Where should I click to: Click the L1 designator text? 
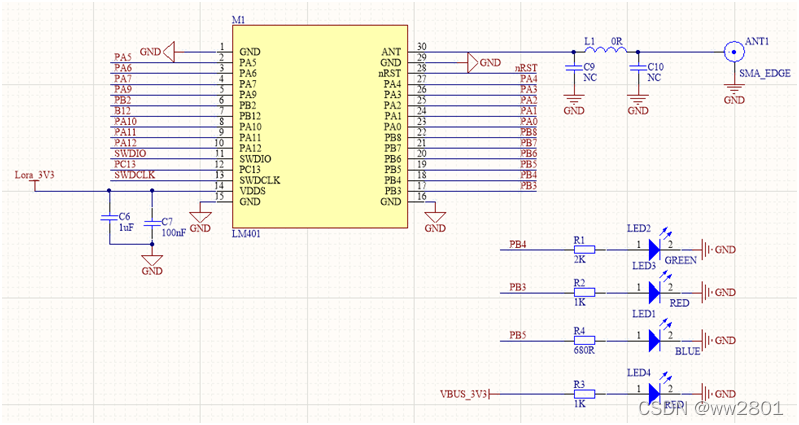tap(590, 41)
